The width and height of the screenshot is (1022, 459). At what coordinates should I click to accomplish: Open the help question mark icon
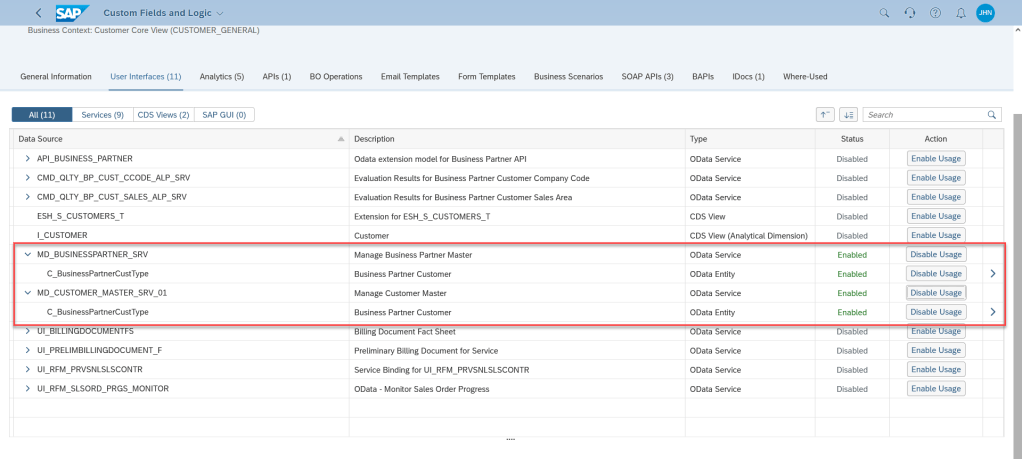click(x=935, y=13)
